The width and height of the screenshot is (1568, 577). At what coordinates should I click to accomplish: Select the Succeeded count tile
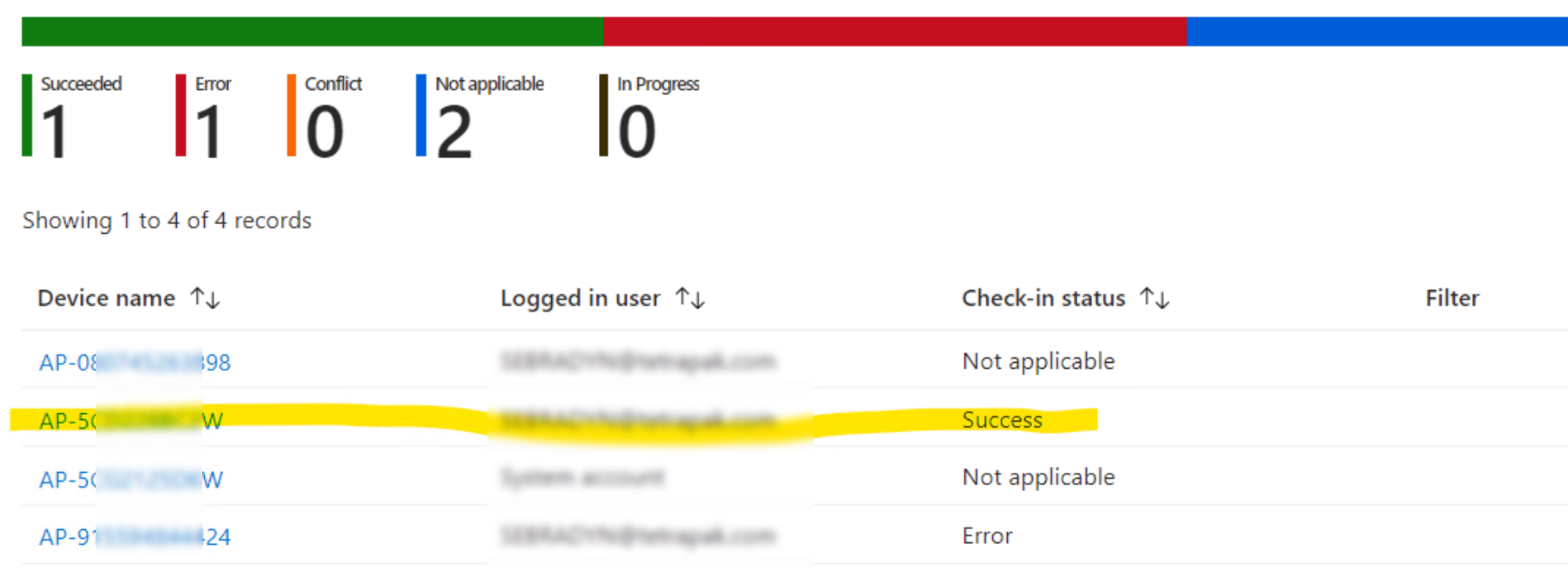(72, 116)
